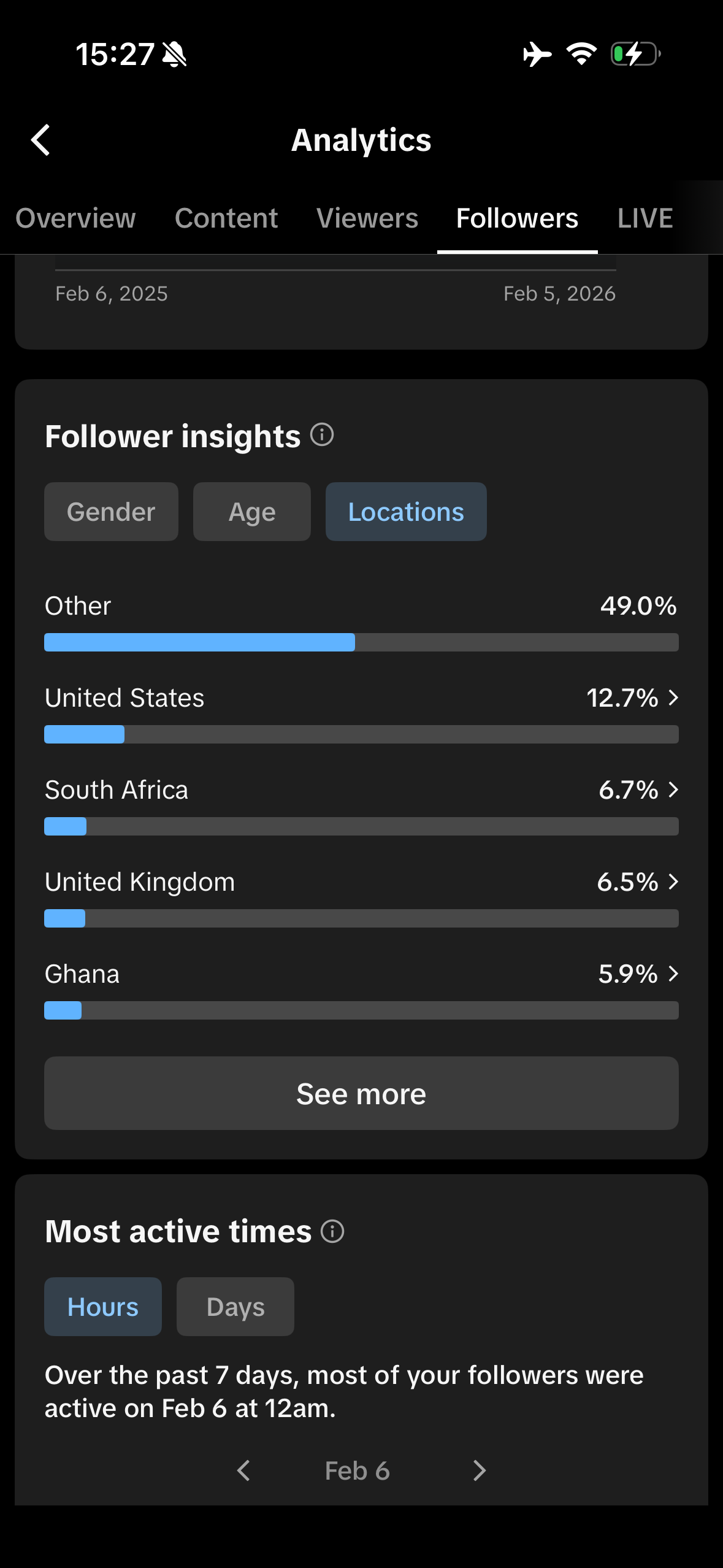The height and width of the screenshot is (1568, 723).
Task: Open Follower insights info icon
Action: (x=322, y=435)
